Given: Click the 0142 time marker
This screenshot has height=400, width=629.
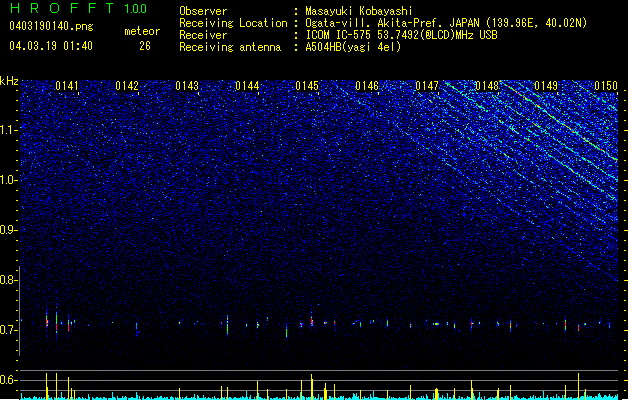Looking at the screenshot, I should (x=127, y=86).
